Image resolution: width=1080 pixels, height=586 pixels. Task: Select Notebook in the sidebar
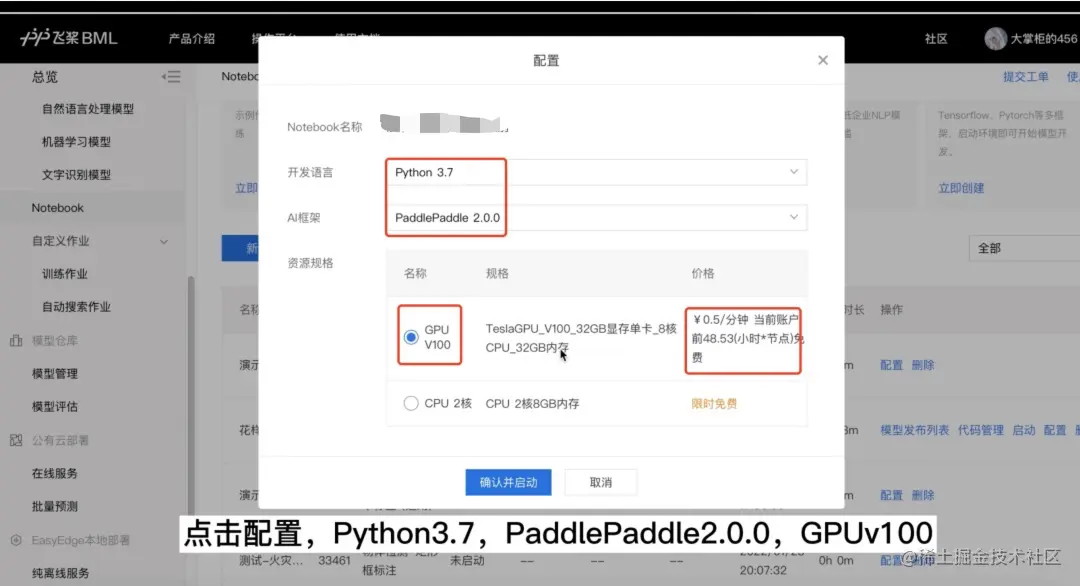[57, 208]
